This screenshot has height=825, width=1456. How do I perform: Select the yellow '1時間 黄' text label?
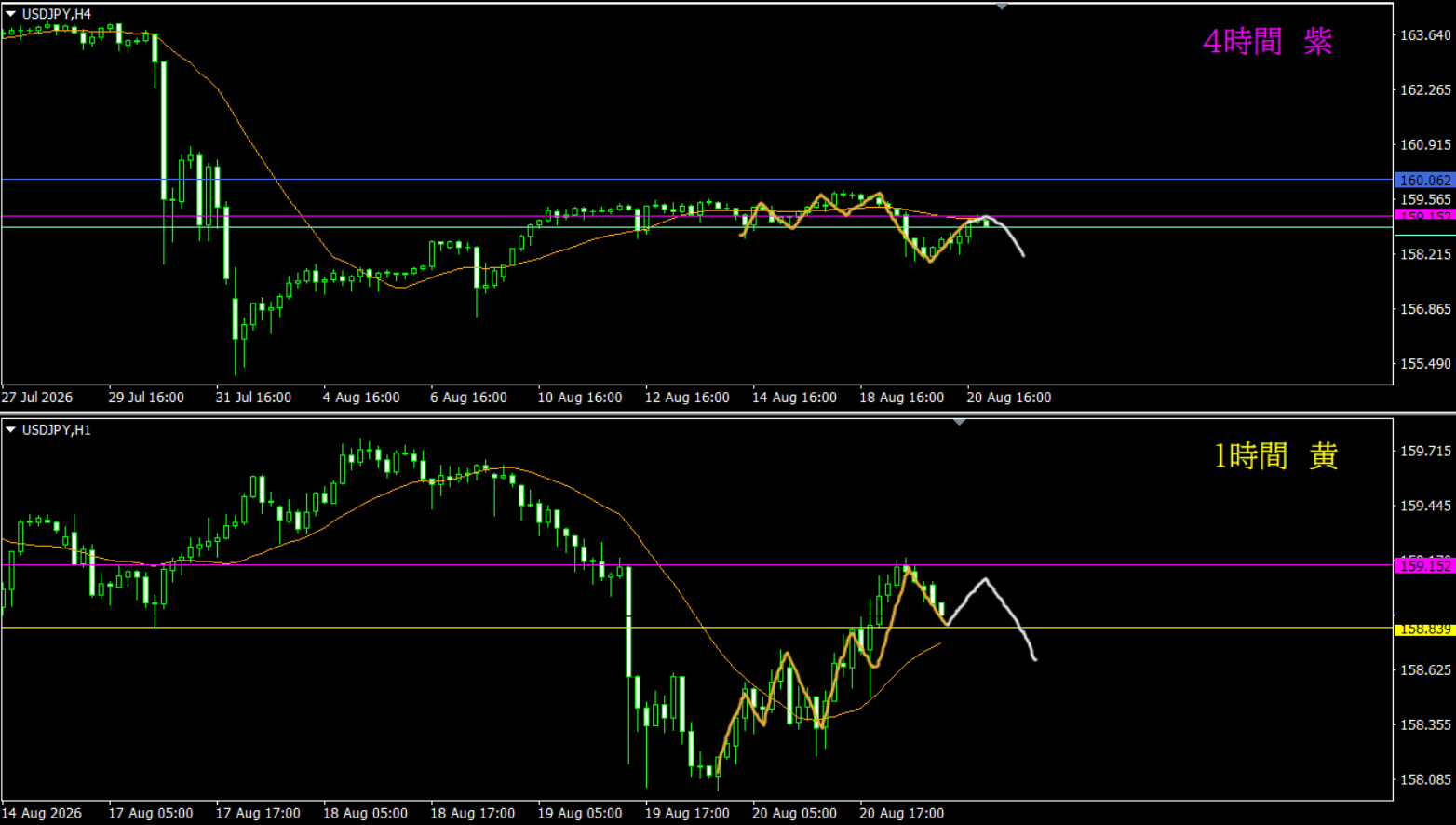click(1275, 455)
